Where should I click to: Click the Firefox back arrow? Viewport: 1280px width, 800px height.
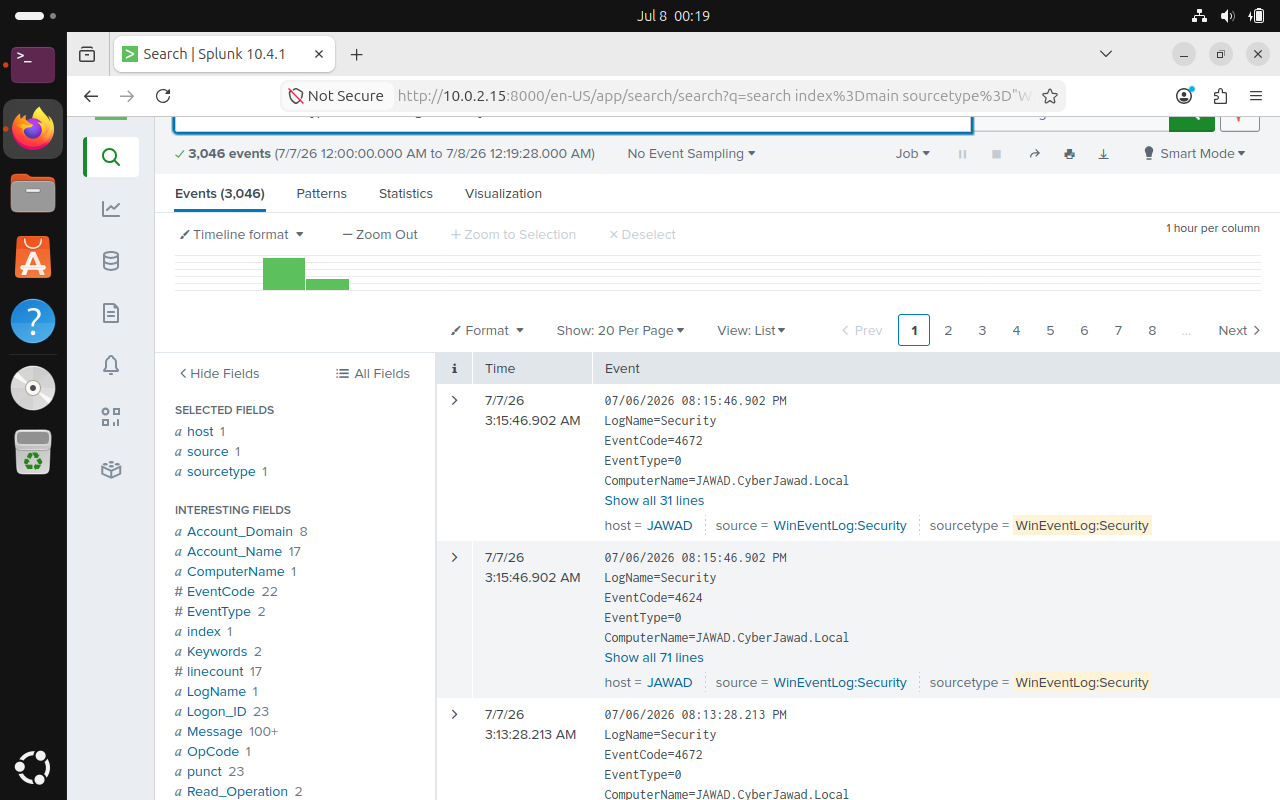pyautogui.click(x=91, y=96)
